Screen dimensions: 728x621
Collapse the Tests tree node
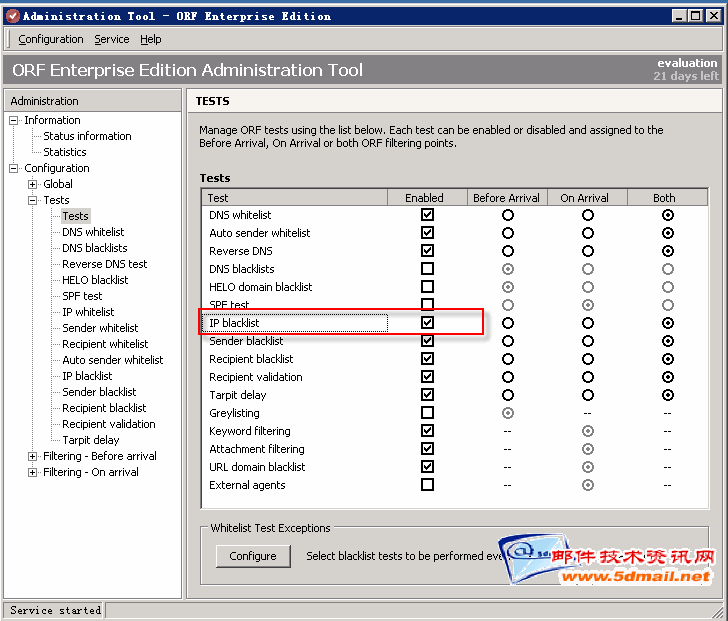coord(32,200)
